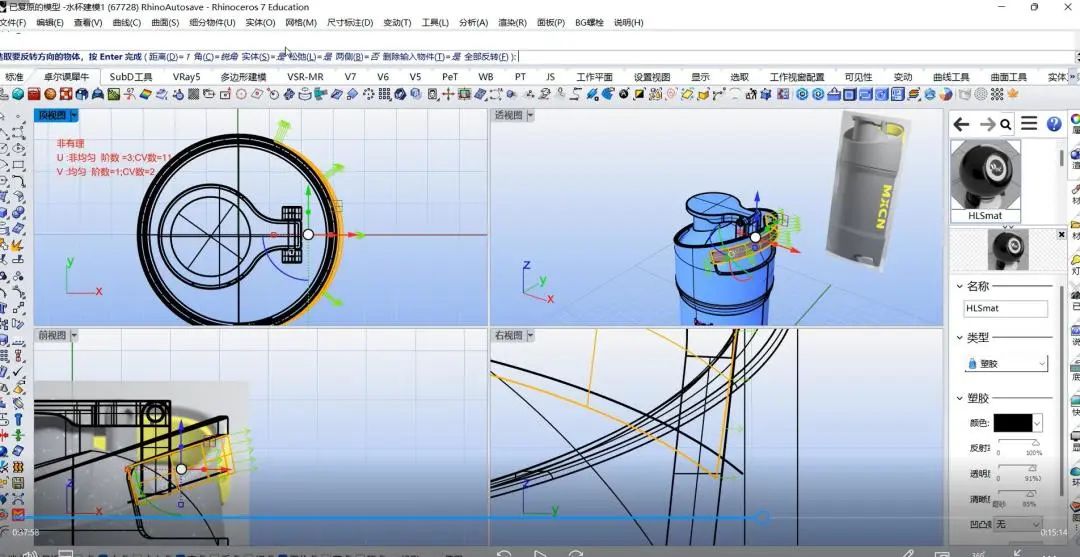Close the material preview with the X

pos(1062,235)
